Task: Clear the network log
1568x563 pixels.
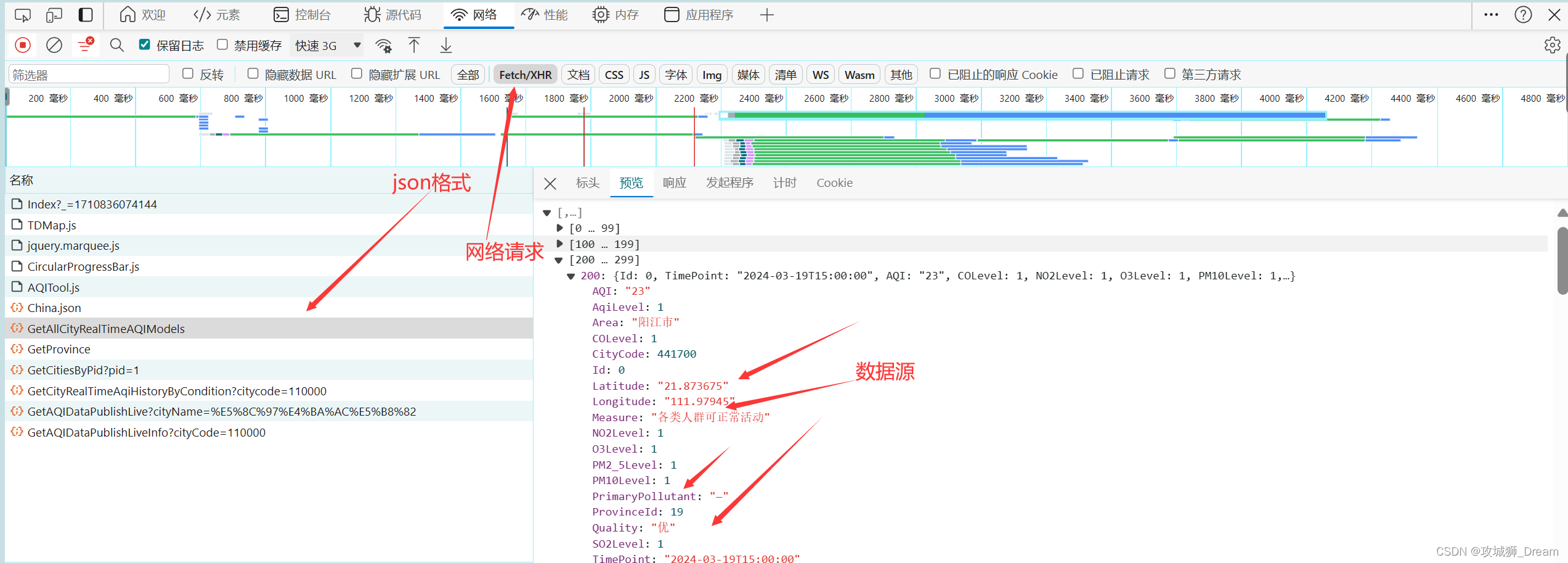Action: coord(54,45)
